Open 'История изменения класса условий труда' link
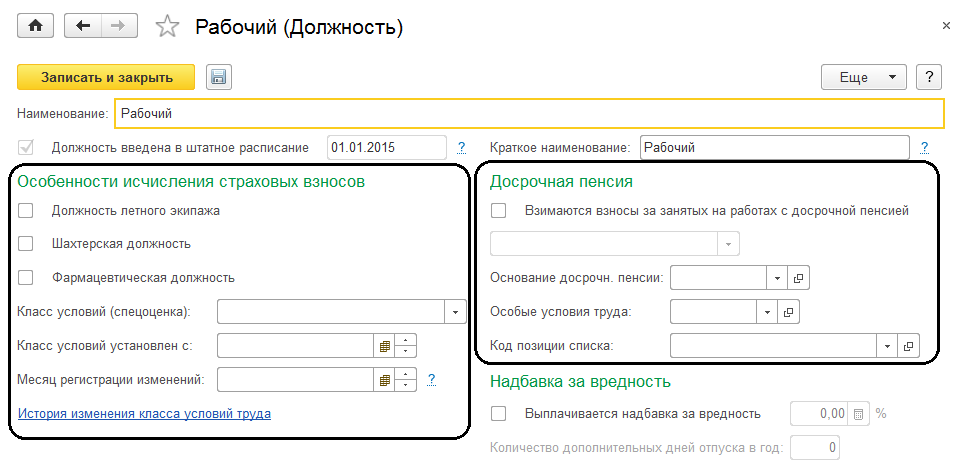967x471 pixels. coord(144,413)
